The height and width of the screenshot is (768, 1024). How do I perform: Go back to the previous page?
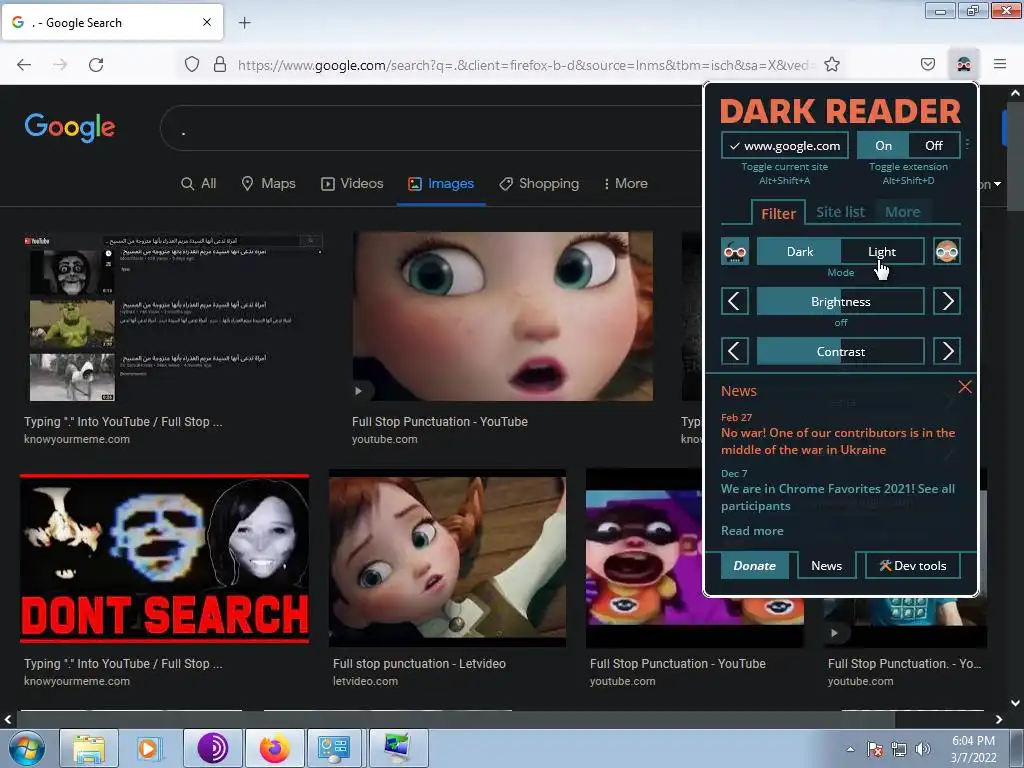pyautogui.click(x=24, y=64)
